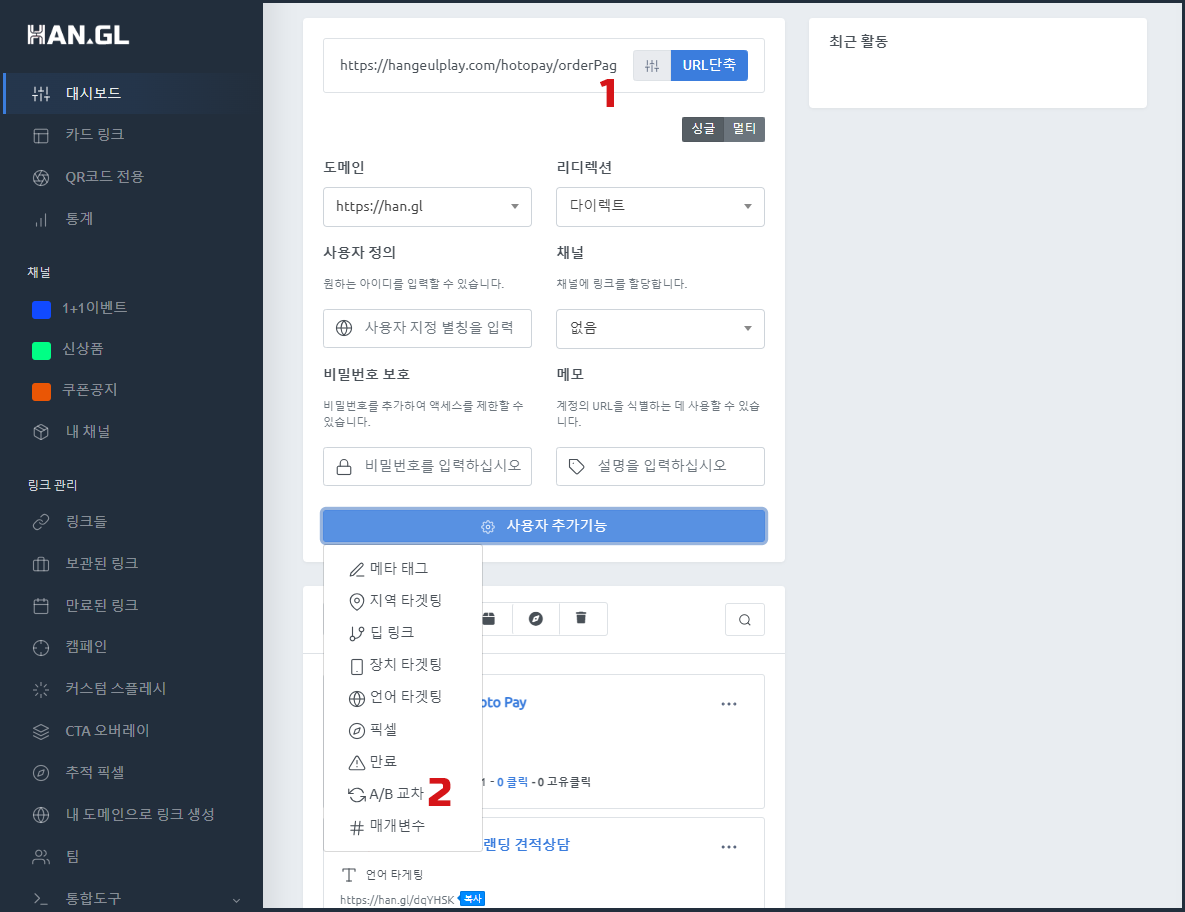Click the 메모 description input field
1185x912 pixels.
[660, 466]
